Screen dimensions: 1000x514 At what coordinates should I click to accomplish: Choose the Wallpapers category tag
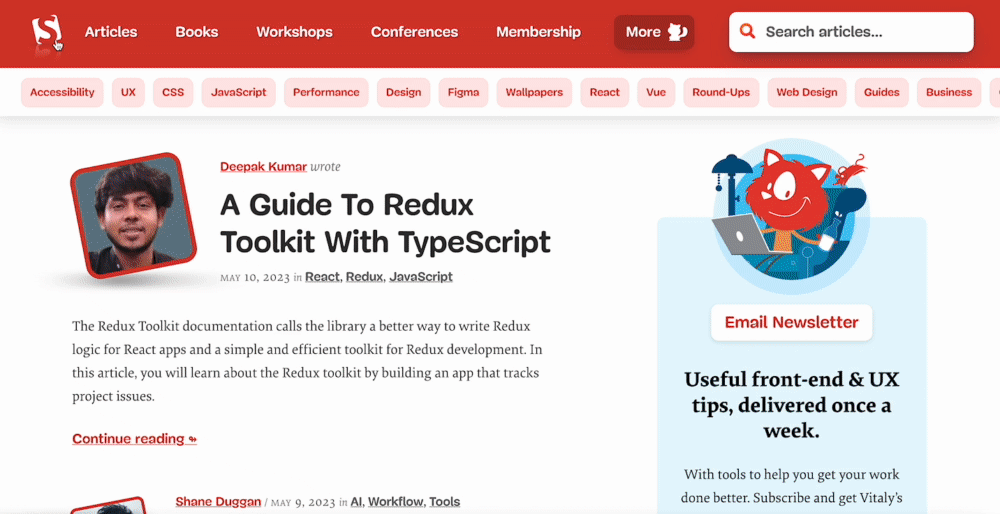point(534,92)
